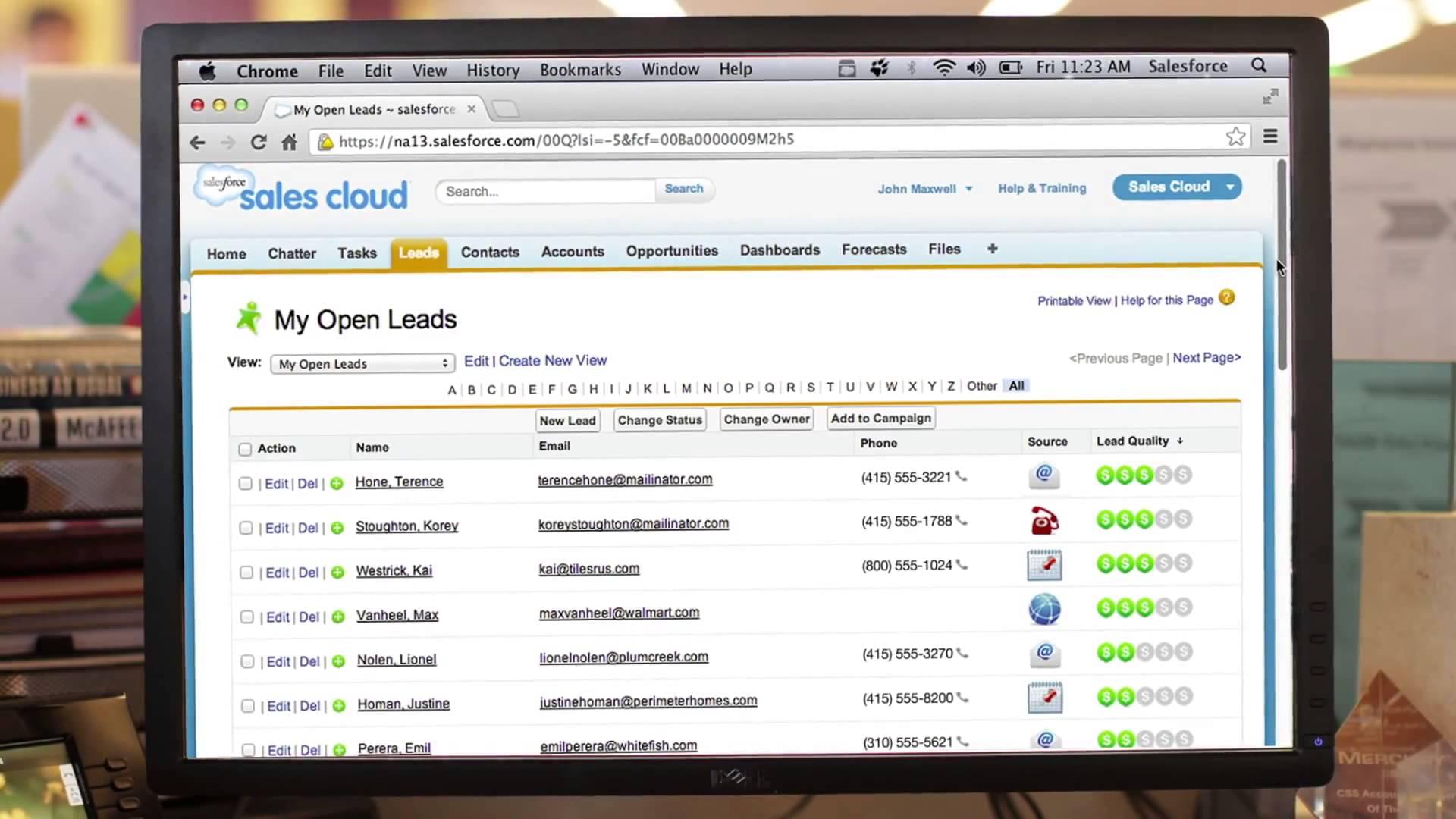1456x819 pixels.
Task: Open the Wi-Fi status icon
Action: (x=943, y=67)
